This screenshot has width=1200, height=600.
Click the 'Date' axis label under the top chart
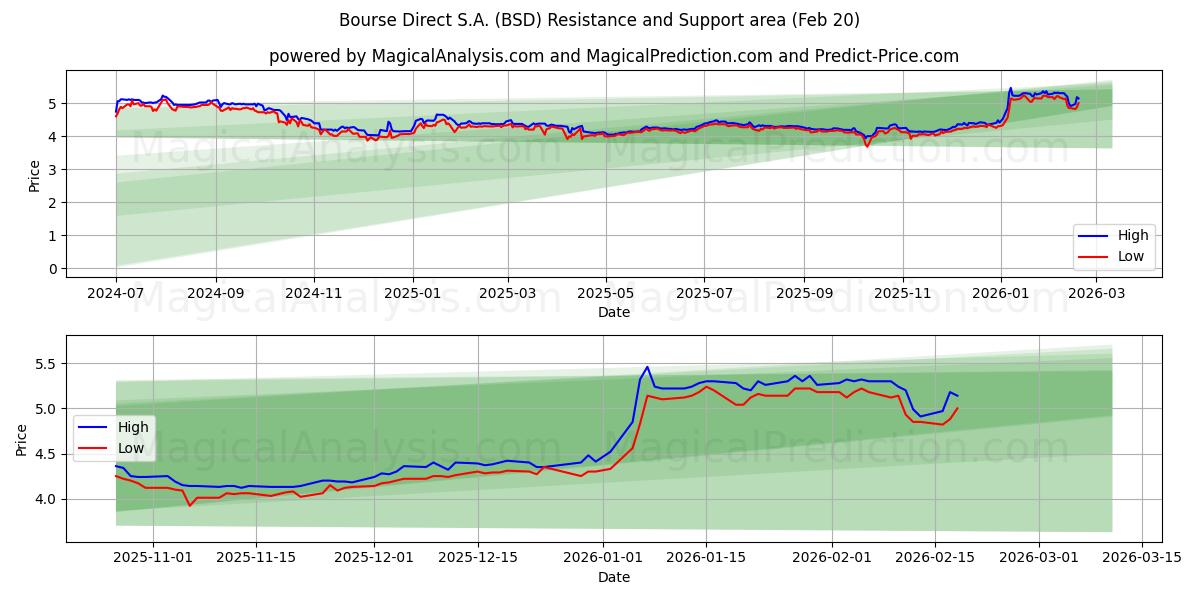[x=614, y=312]
